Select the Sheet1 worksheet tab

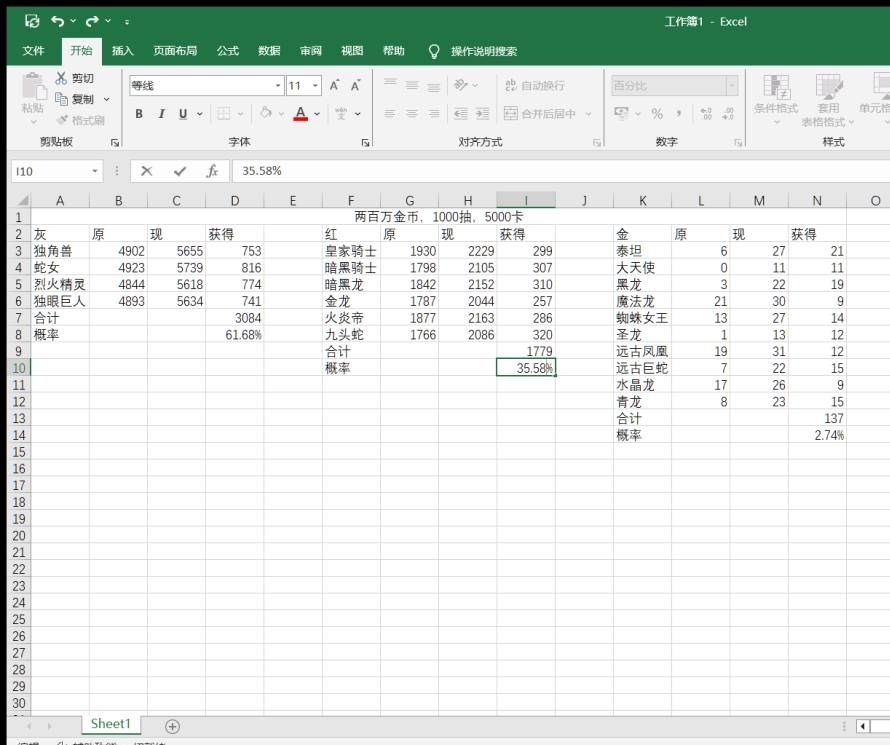point(111,724)
